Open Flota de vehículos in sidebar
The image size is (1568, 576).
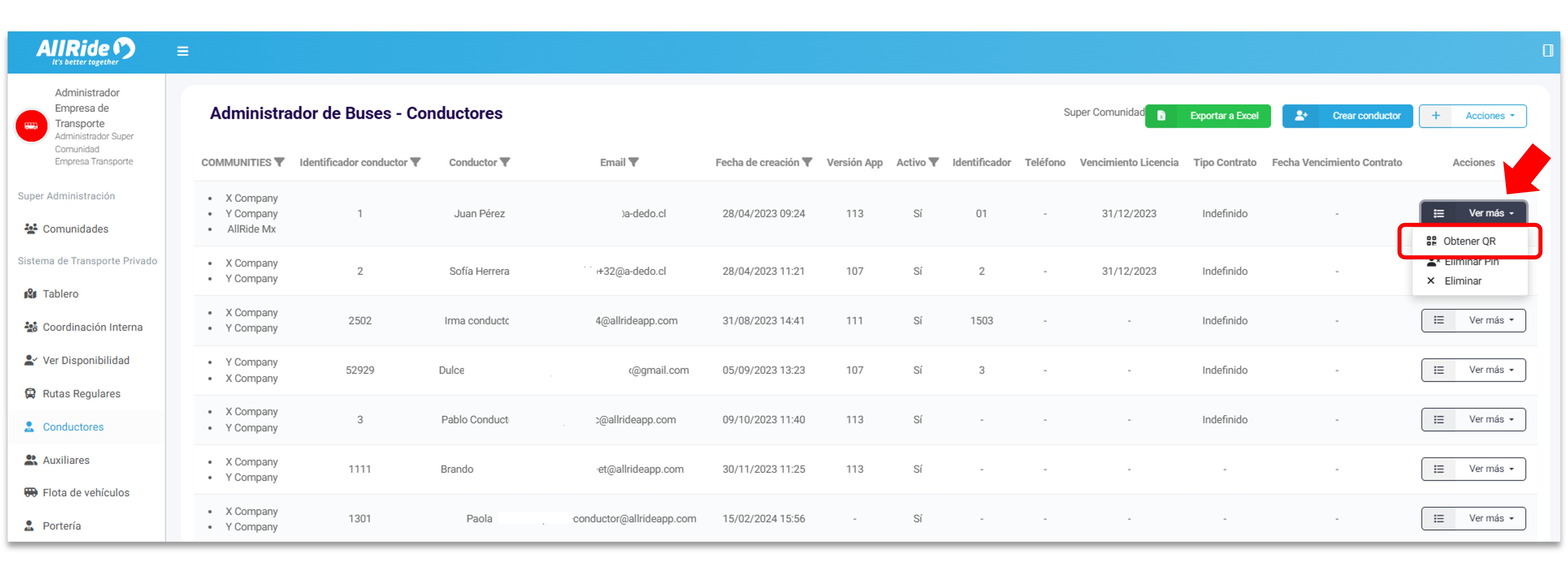pyautogui.click(x=86, y=493)
